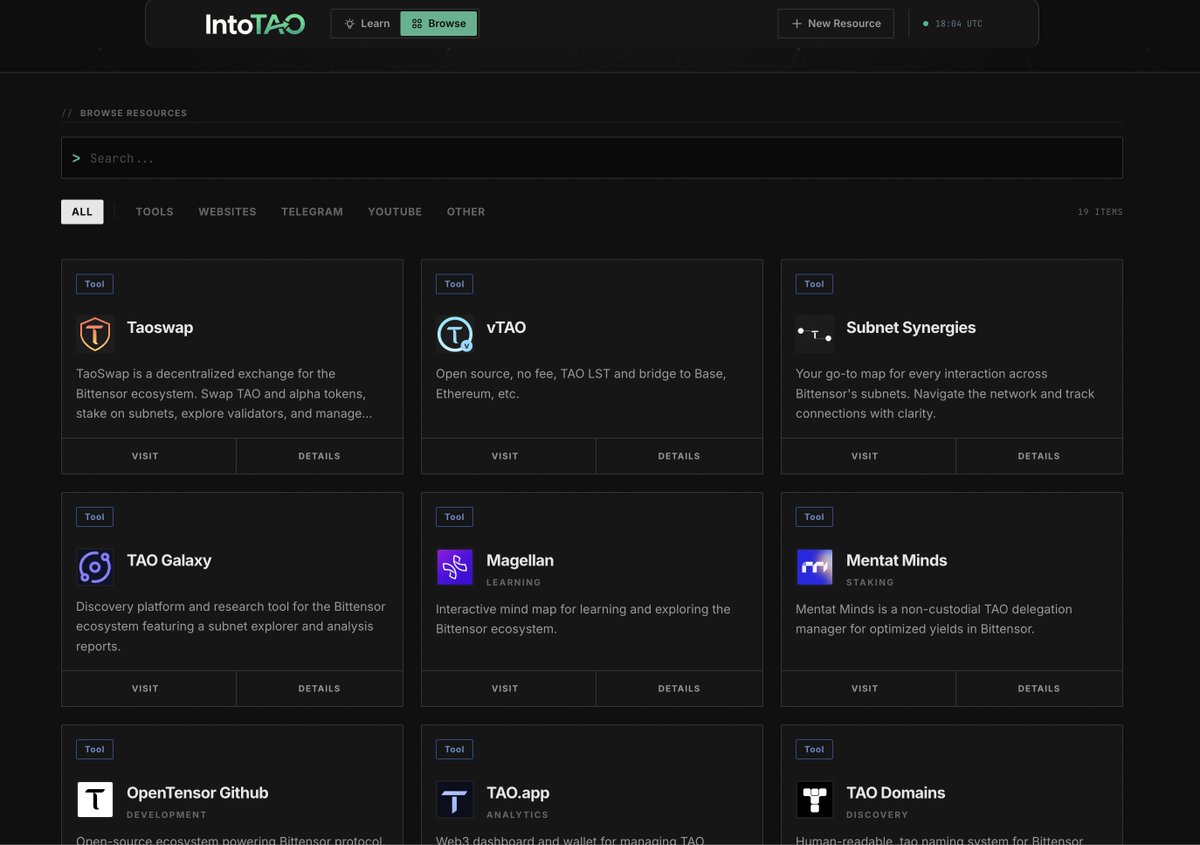
Task: Select the ALL filter tab
Action: (82, 212)
